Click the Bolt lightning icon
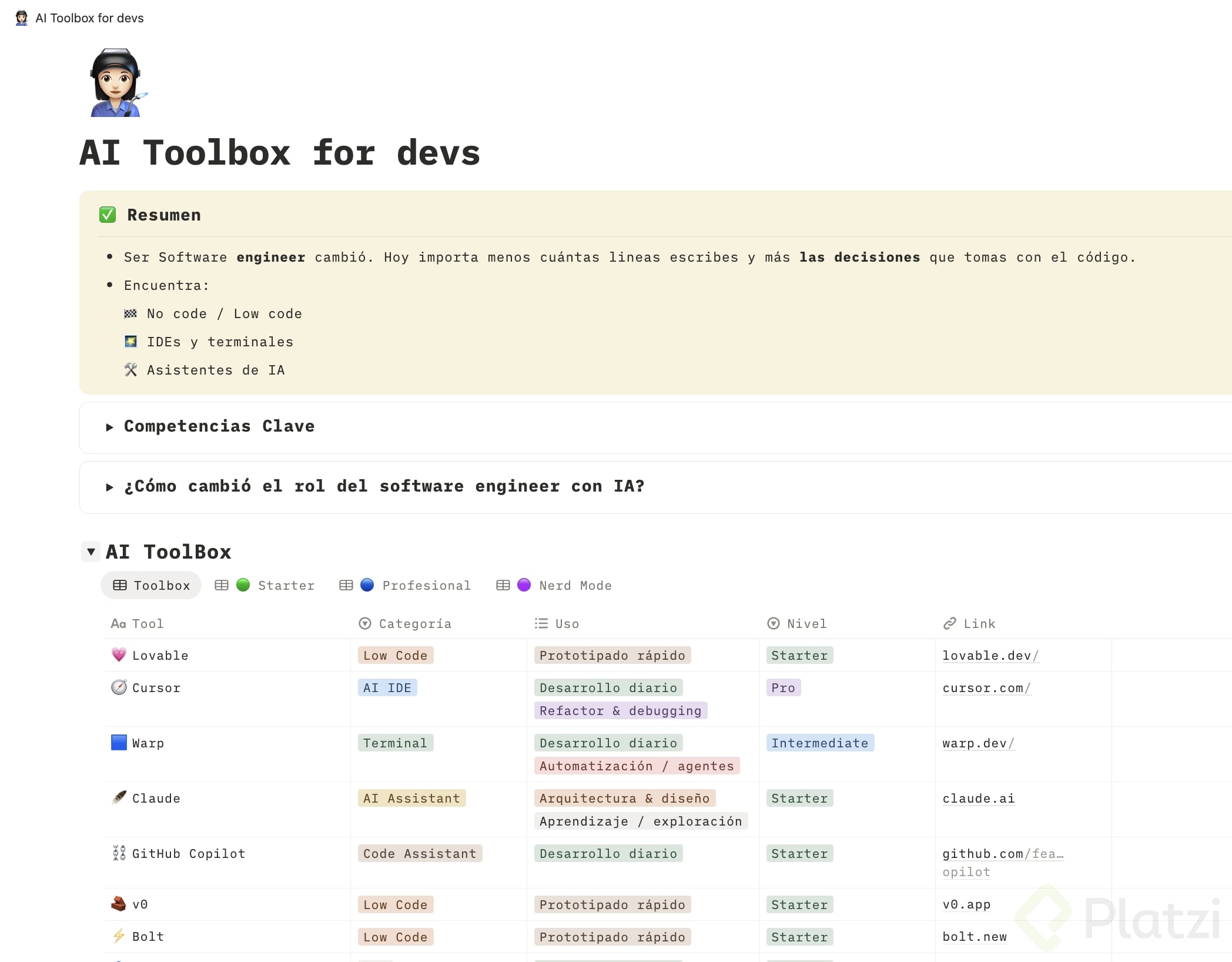The width and height of the screenshot is (1232, 962). click(119, 936)
